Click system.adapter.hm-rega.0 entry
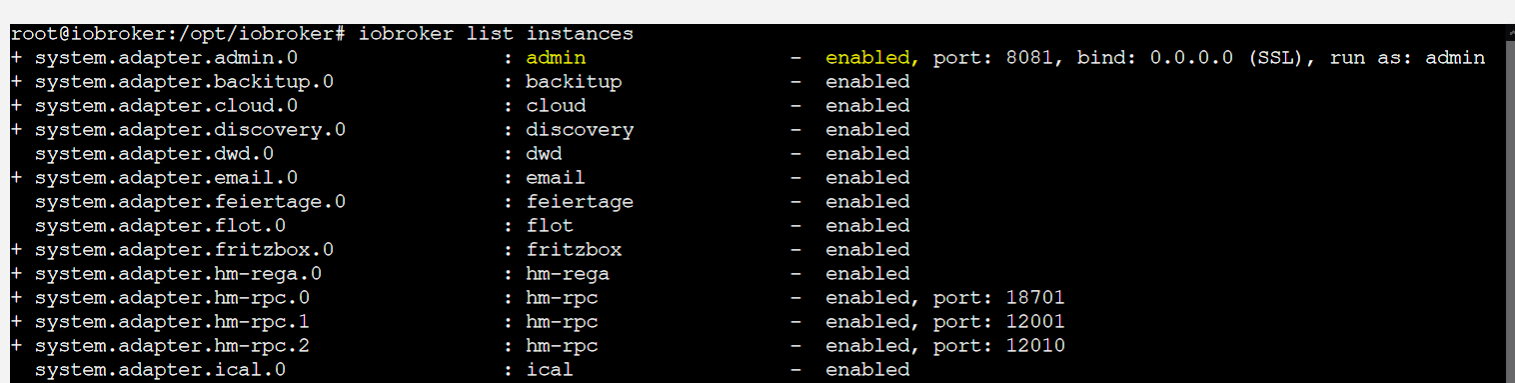1515x383 pixels. [x=178, y=274]
